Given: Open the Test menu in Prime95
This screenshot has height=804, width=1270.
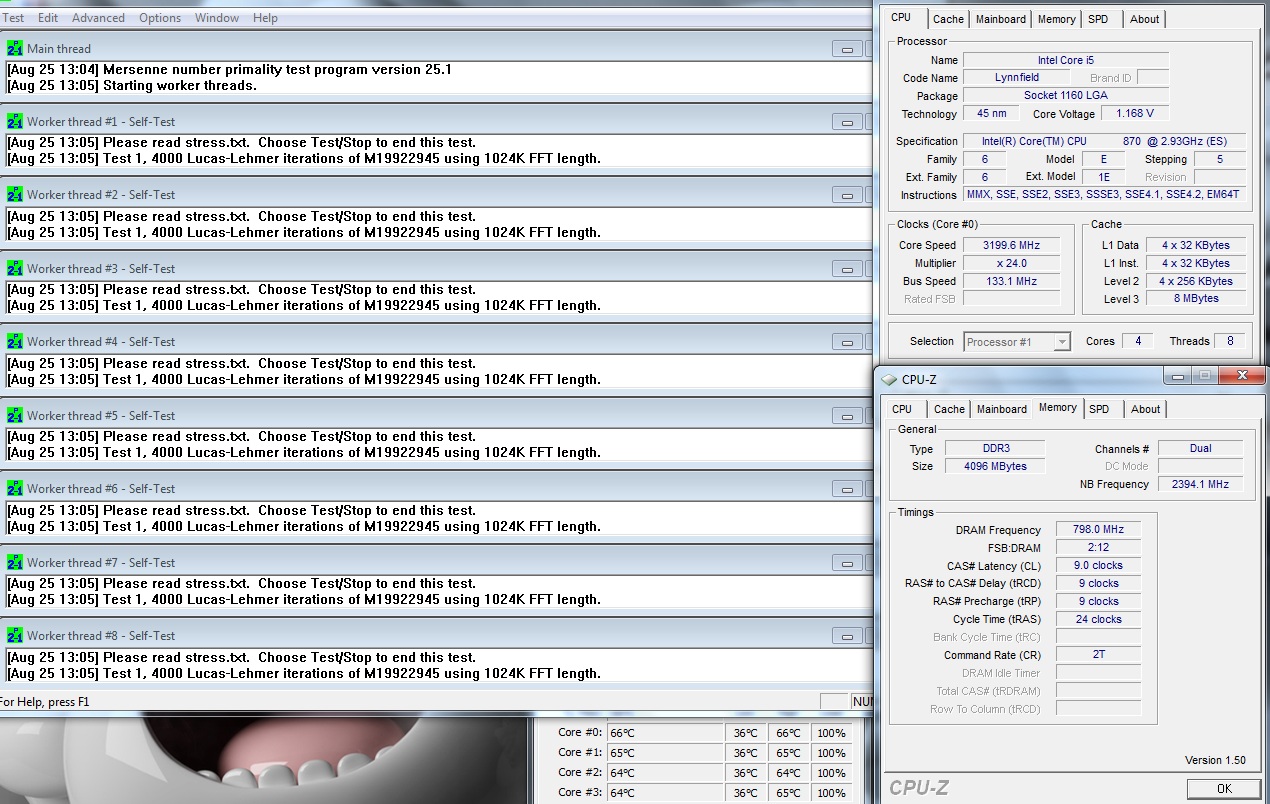Looking at the screenshot, I should click(12, 18).
